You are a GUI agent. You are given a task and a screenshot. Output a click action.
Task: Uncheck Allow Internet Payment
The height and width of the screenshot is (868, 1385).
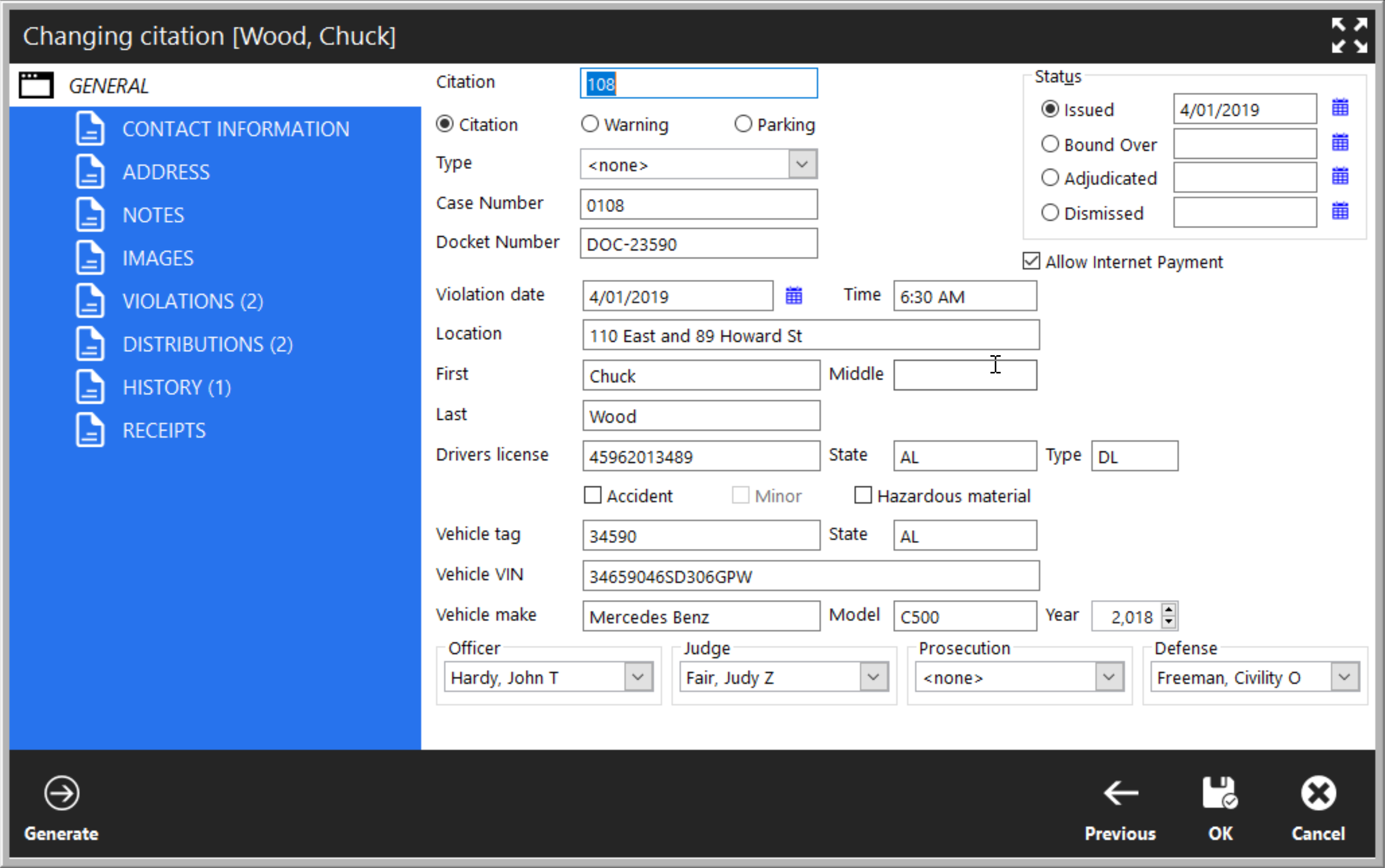[1031, 261]
